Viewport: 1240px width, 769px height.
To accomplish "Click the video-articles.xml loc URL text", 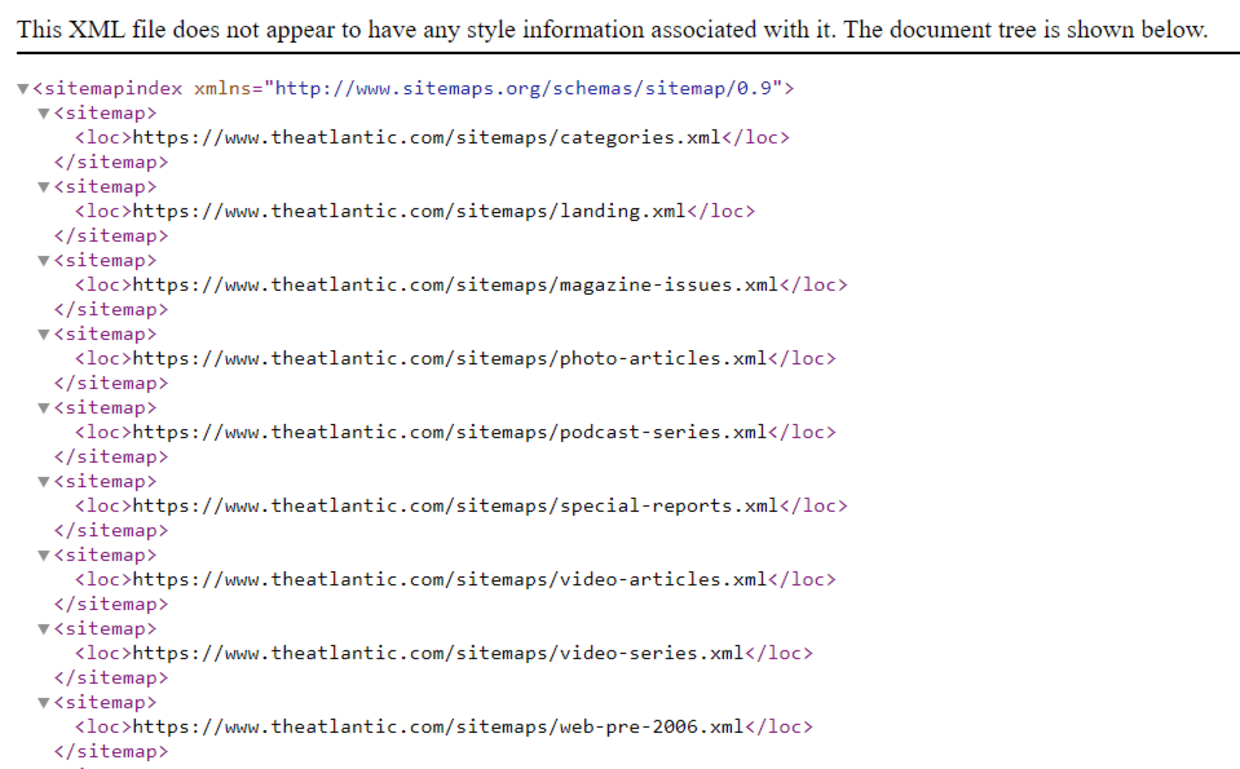I will pos(449,580).
